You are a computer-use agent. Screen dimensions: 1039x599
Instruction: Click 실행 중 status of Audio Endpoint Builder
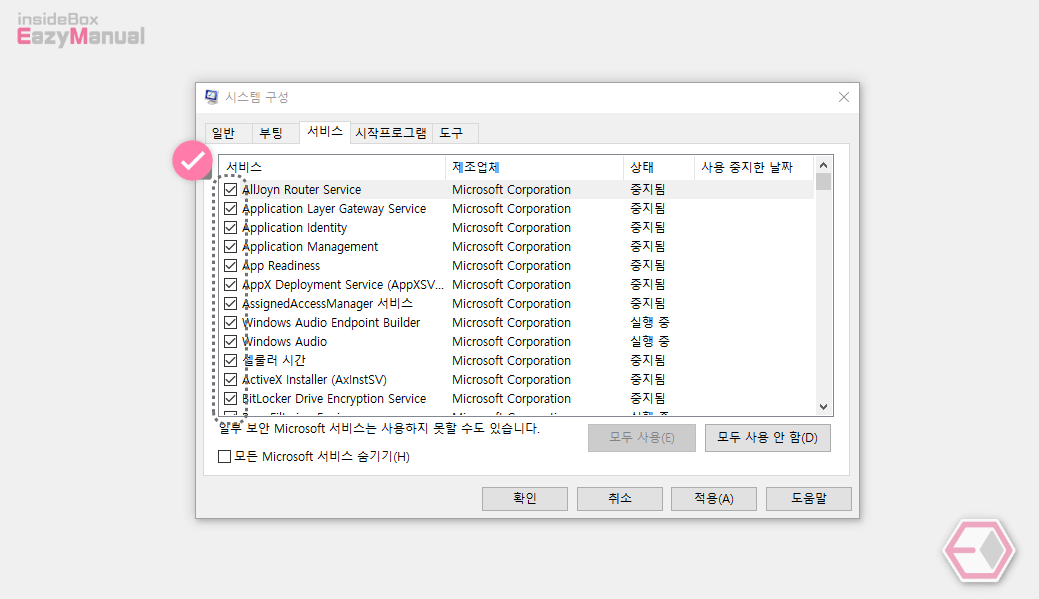pyautogui.click(x=649, y=323)
